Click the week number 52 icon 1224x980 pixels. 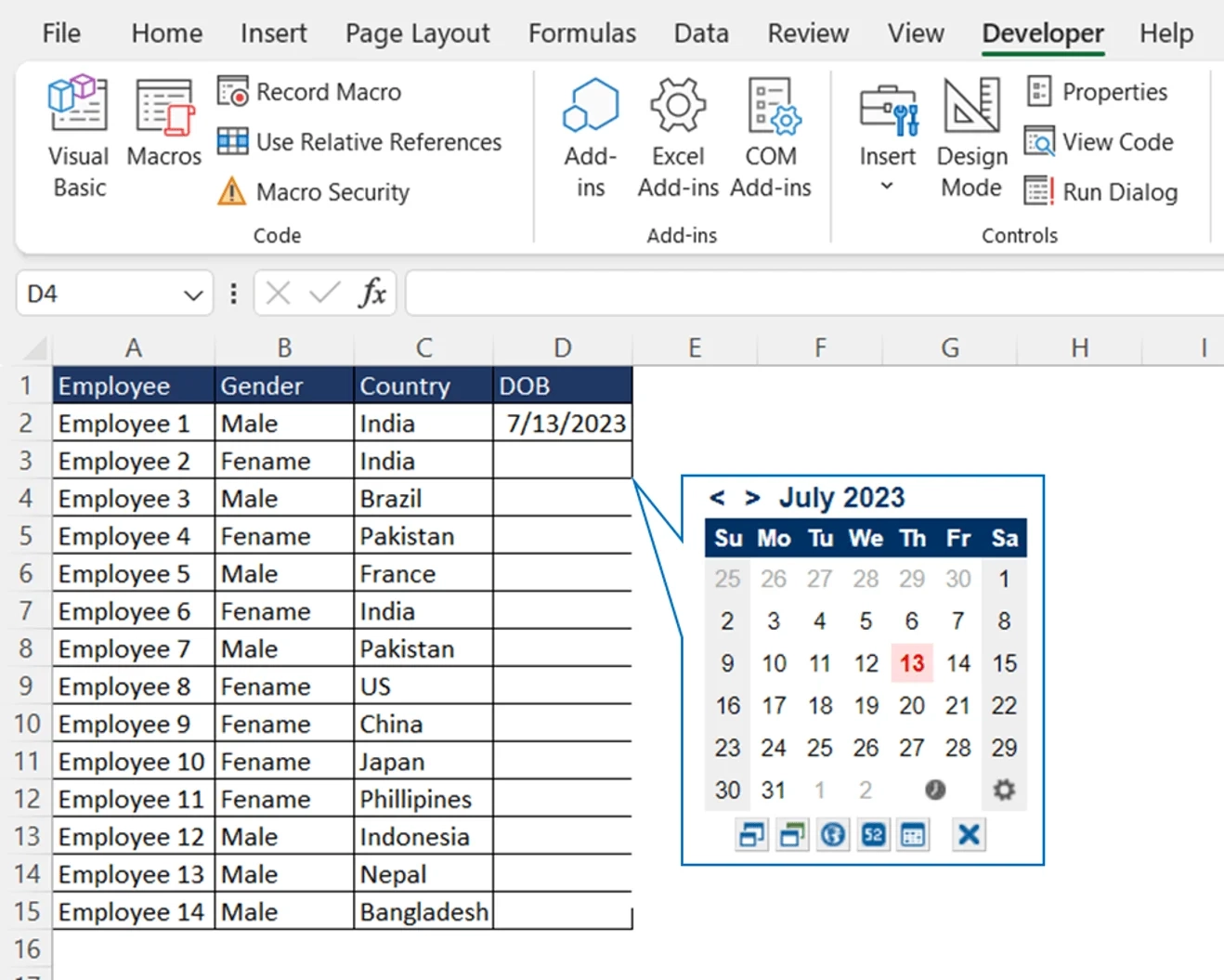pyautogui.click(x=873, y=835)
